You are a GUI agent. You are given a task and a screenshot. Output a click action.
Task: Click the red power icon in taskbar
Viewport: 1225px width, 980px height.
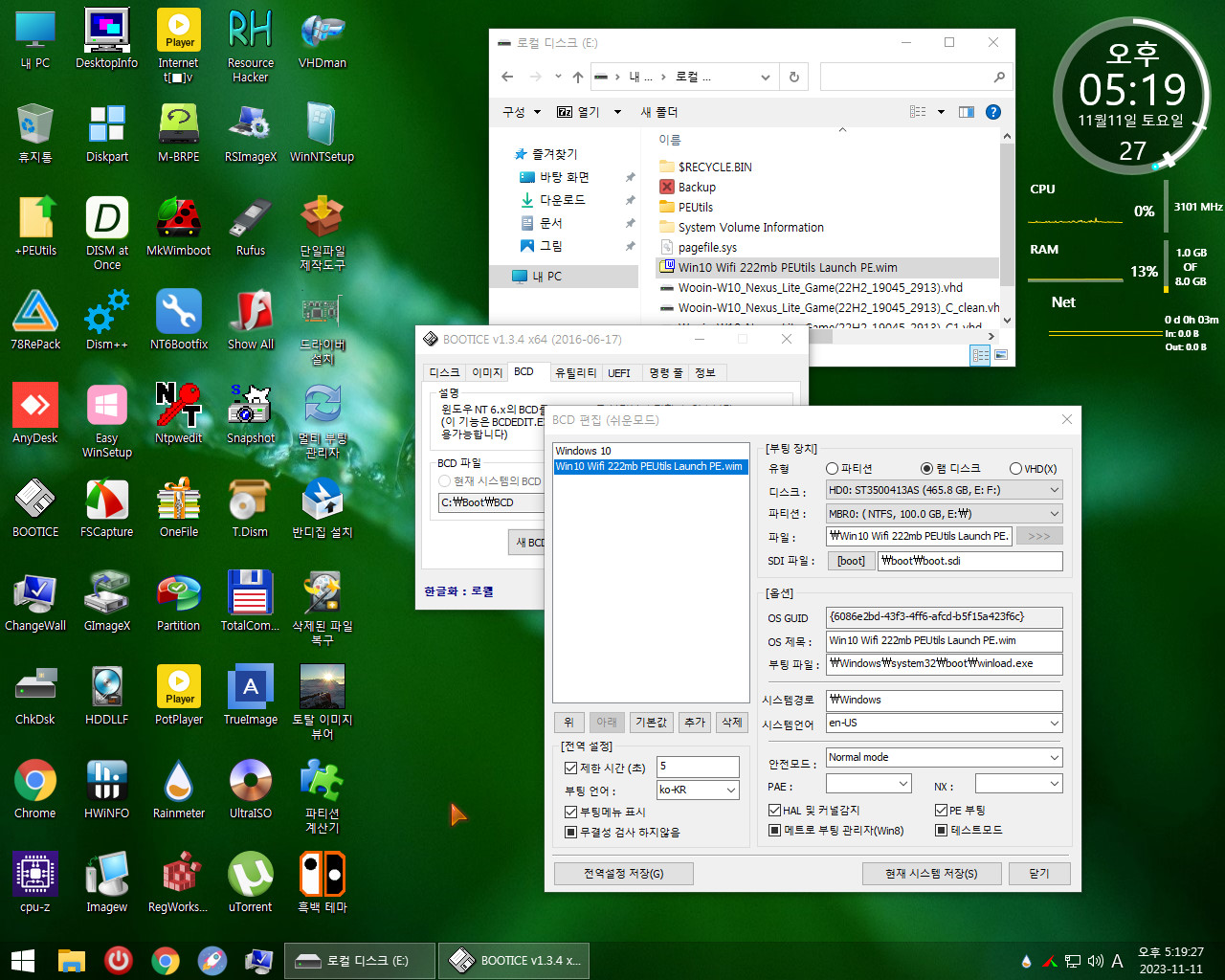[x=119, y=960]
